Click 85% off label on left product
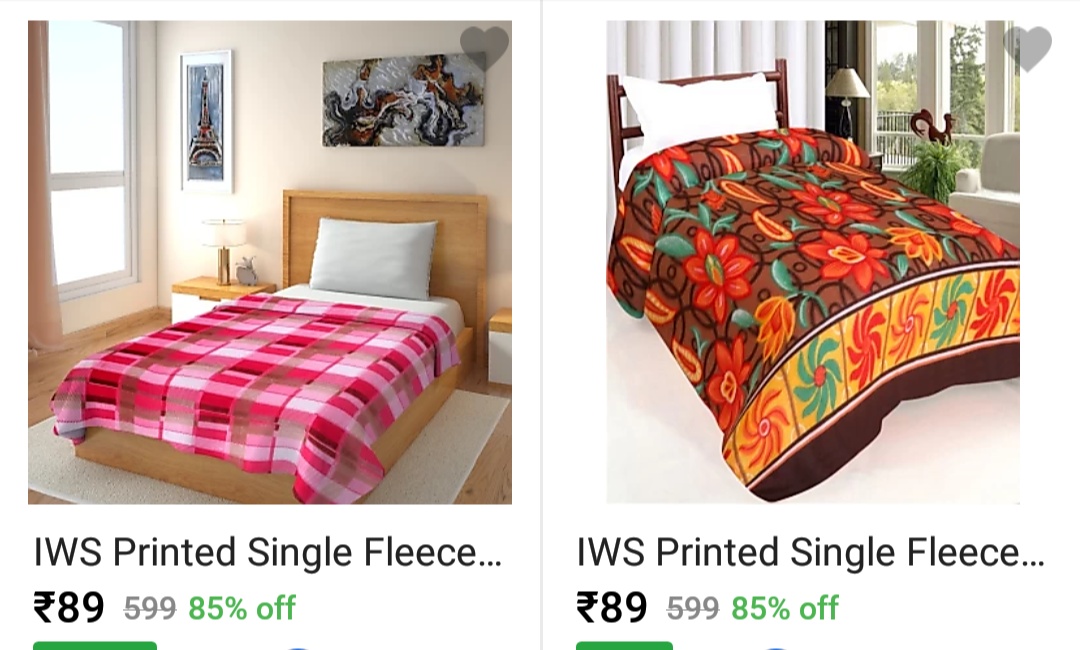 click(x=242, y=608)
